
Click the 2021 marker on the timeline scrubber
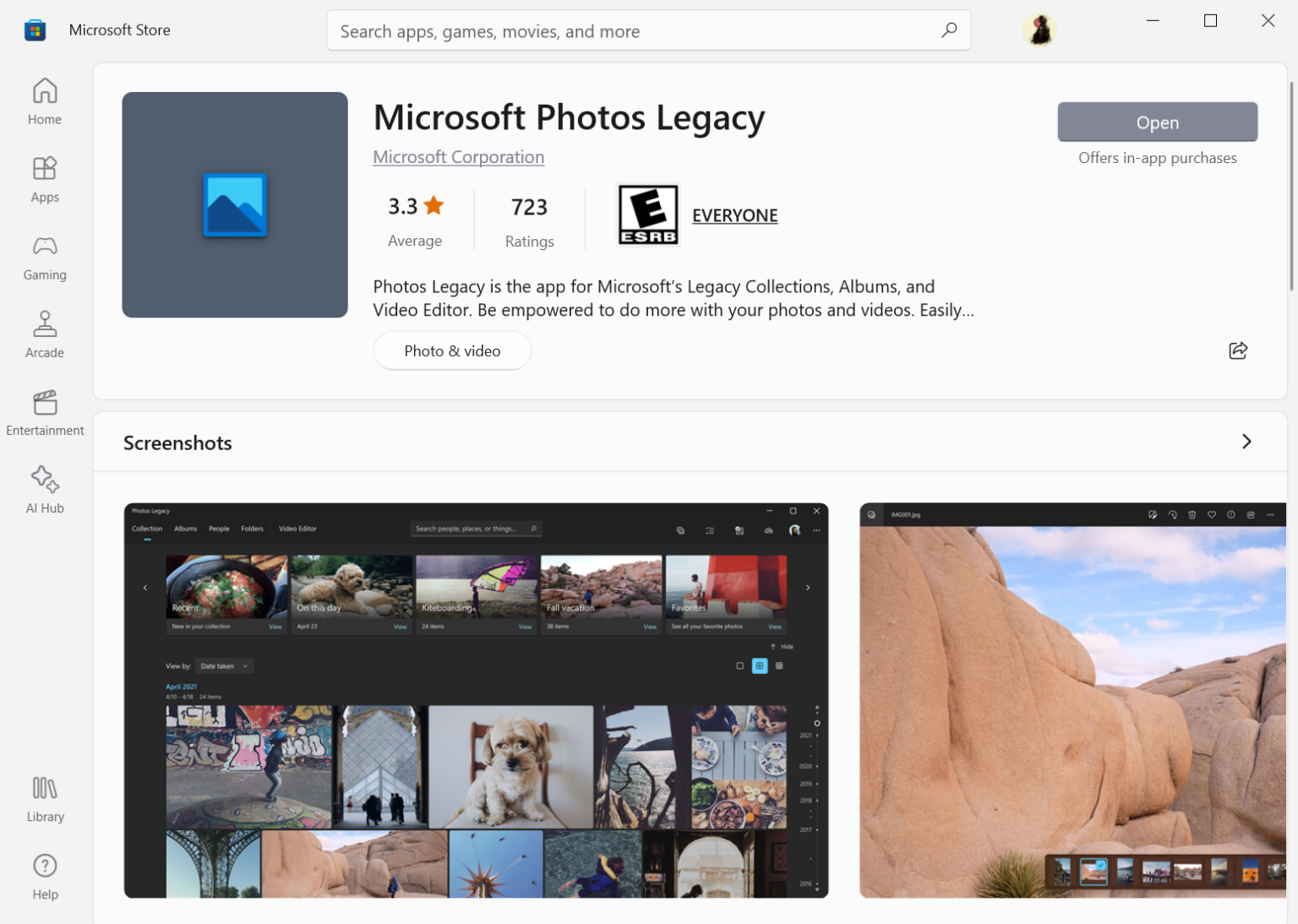point(808,736)
